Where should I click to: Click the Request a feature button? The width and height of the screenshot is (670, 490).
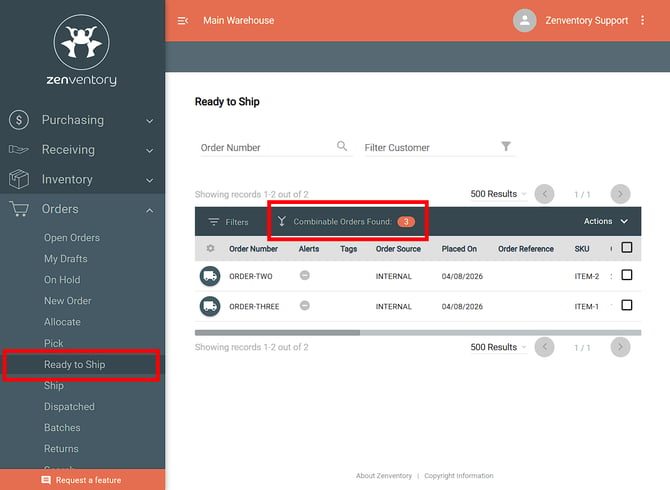[x=82, y=480]
